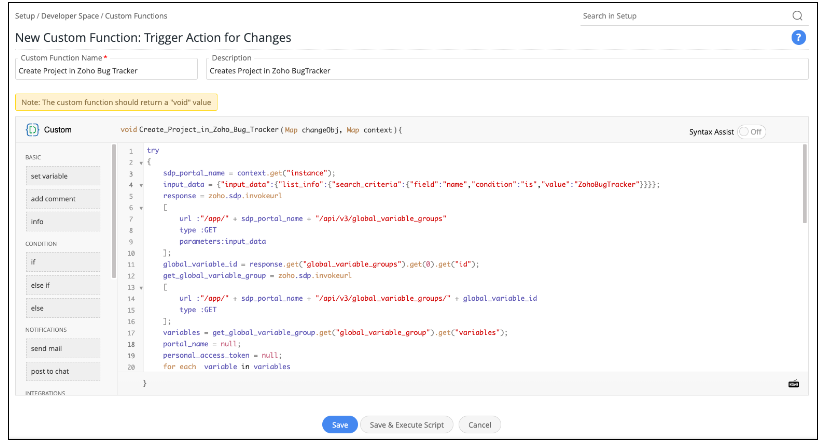Click the BASIC section heading
Image resolution: width=828 pixels, height=448 pixels.
[x=33, y=157]
